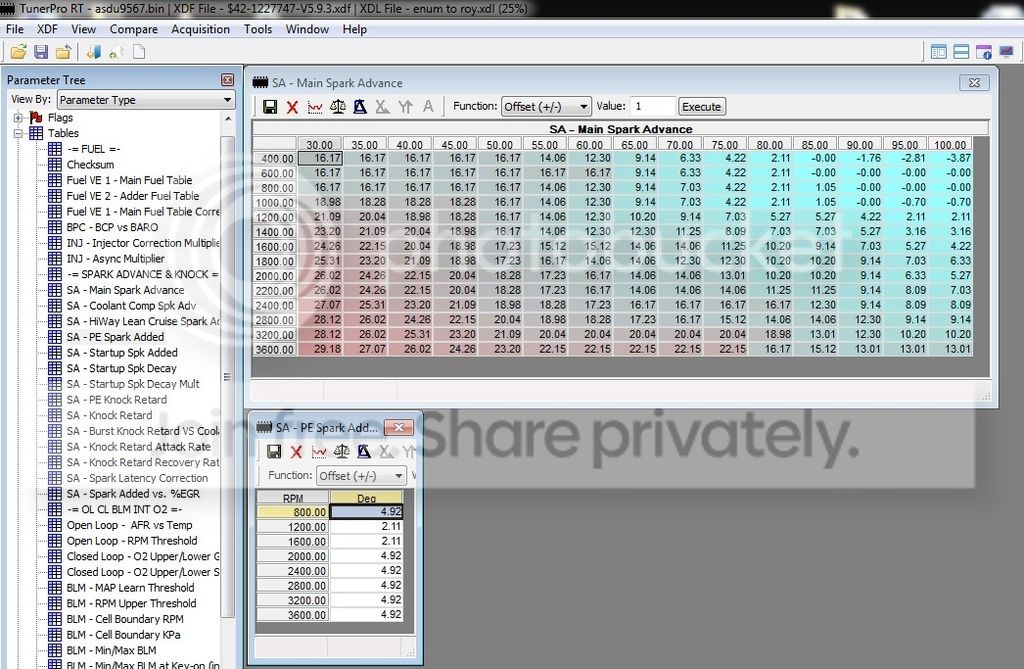Open the Help menu
This screenshot has width=1024, height=669.
[x=355, y=29]
